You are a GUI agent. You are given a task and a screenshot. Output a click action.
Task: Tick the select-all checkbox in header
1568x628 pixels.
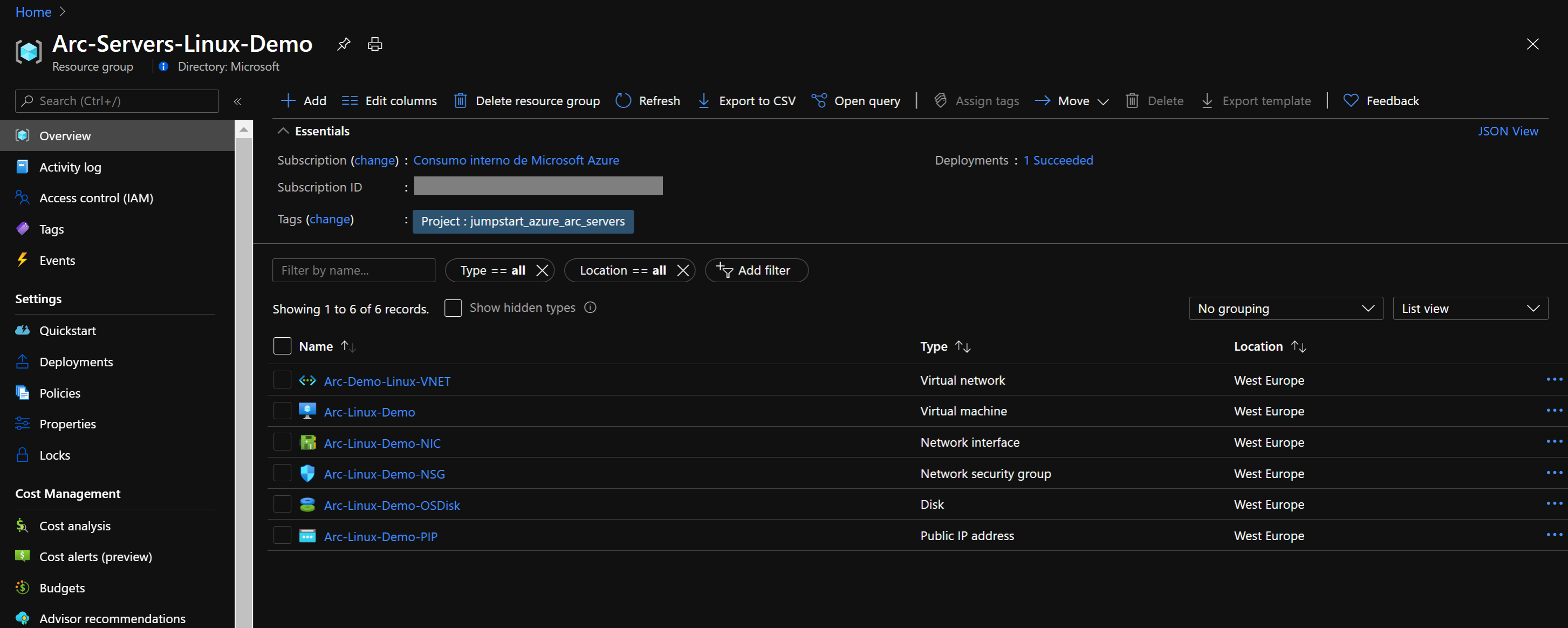283,346
